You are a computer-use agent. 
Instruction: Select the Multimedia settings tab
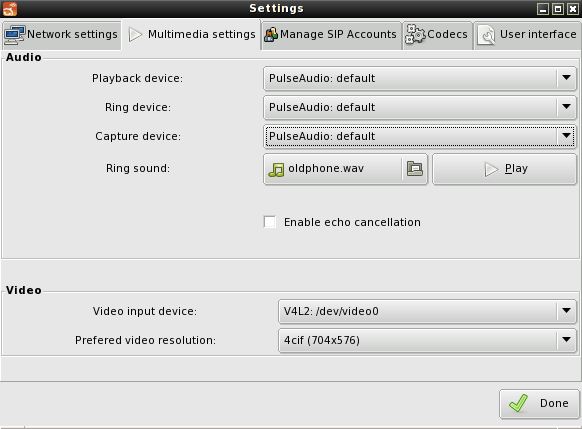192,35
